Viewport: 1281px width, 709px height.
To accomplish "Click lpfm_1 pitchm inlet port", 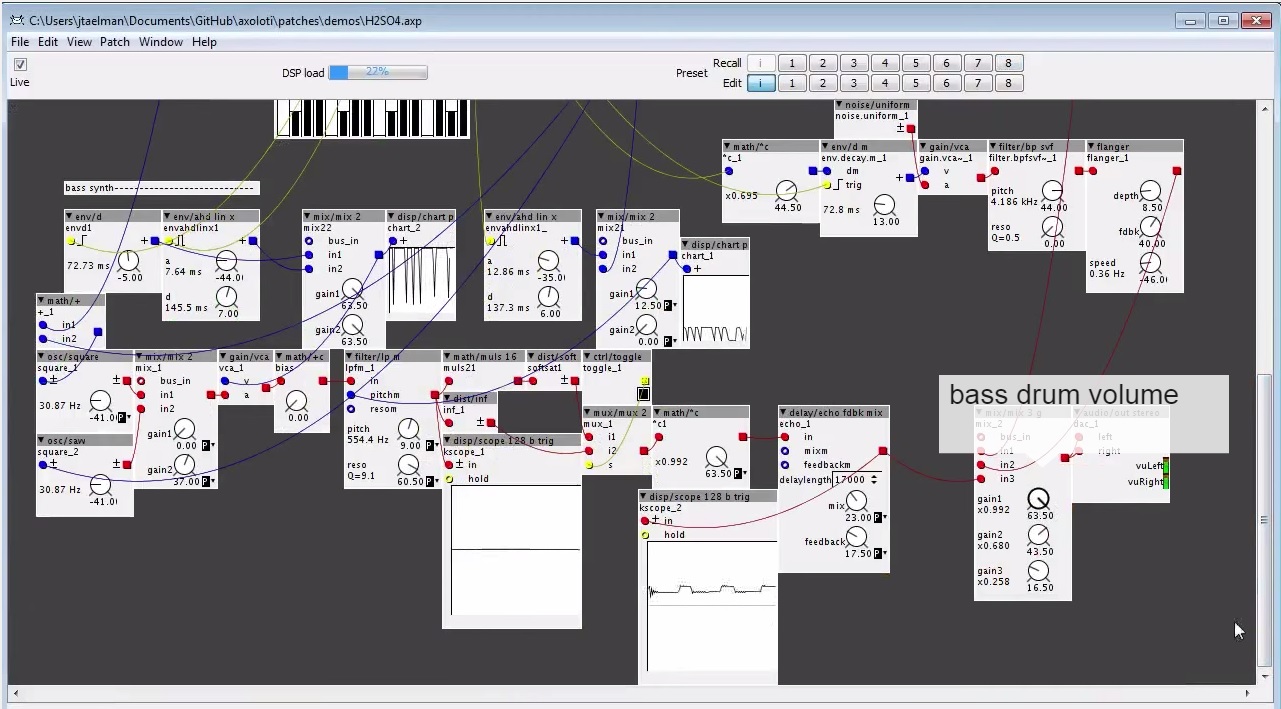I will click(x=351, y=395).
